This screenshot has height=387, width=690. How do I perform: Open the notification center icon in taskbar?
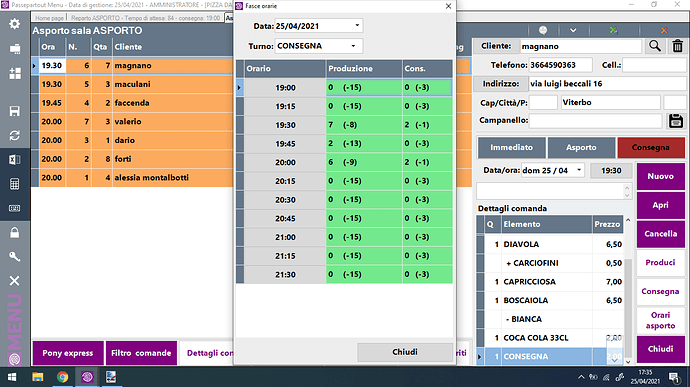[673, 377]
